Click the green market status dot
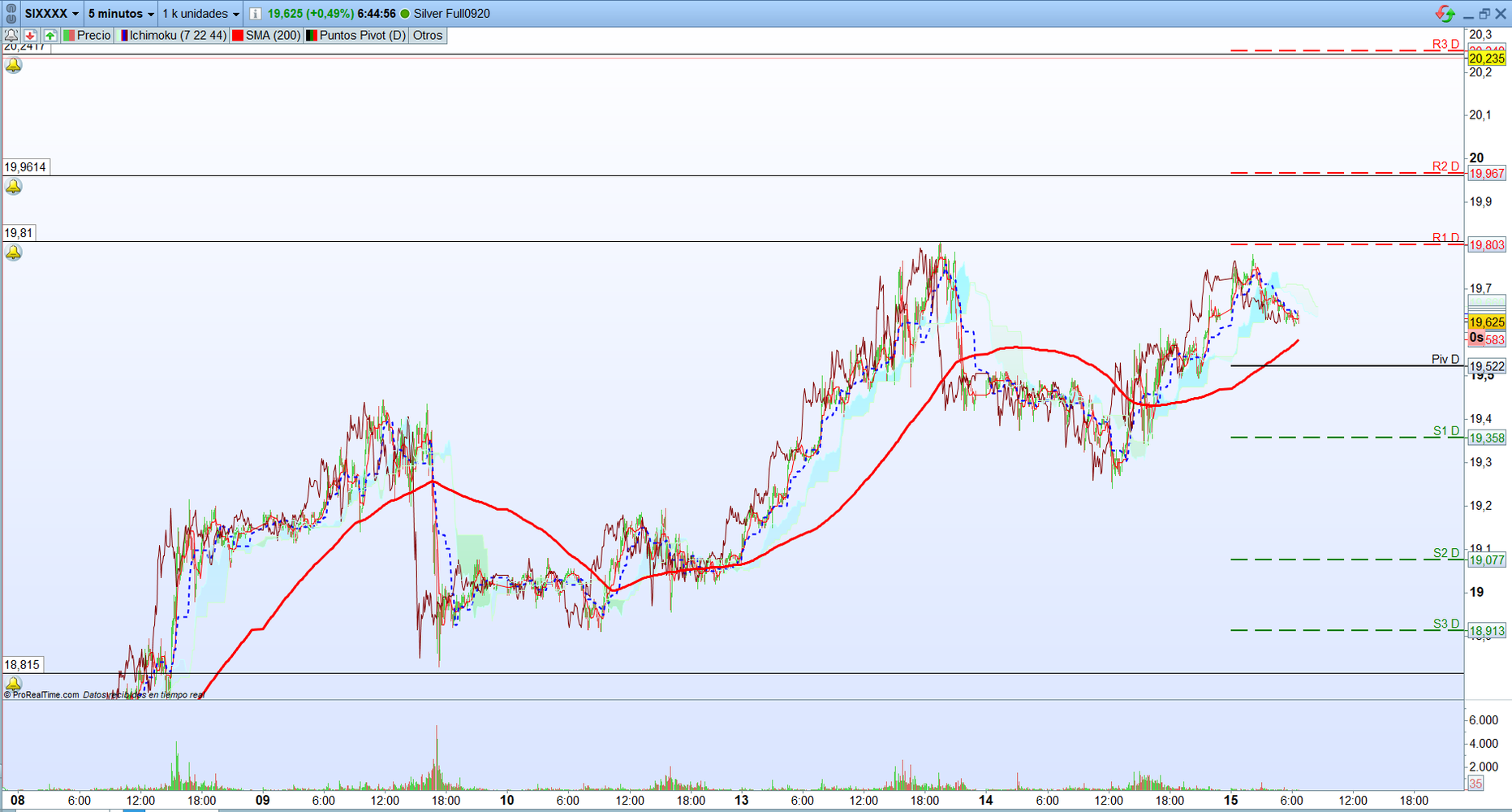This screenshot has width=1512, height=812. click(405, 14)
